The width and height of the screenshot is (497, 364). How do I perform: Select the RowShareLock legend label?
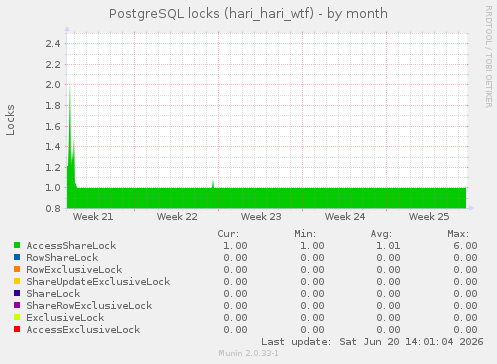pos(62,258)
